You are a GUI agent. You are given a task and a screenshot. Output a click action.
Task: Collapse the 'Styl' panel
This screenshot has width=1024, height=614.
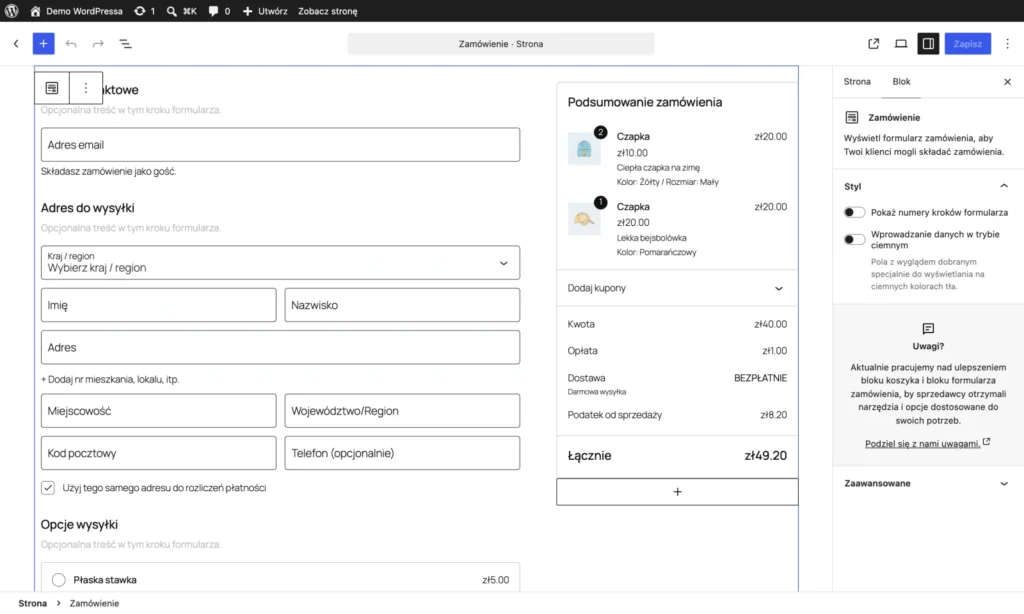point(927,186)
